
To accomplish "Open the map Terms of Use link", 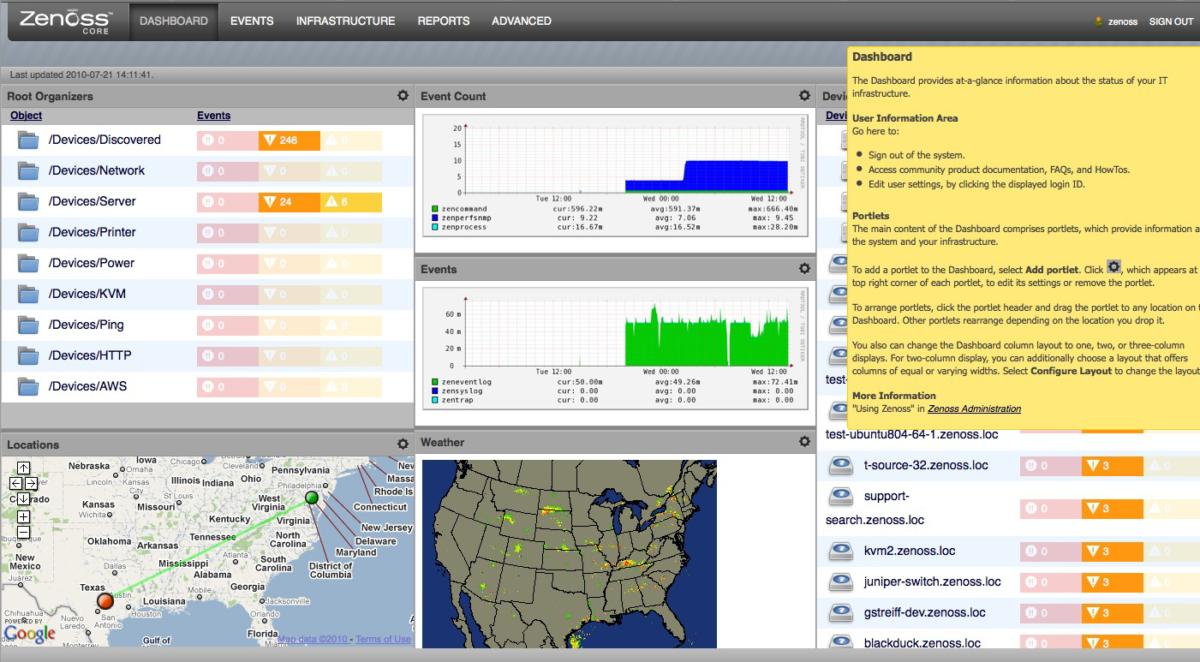I will [x=383, y=640].
